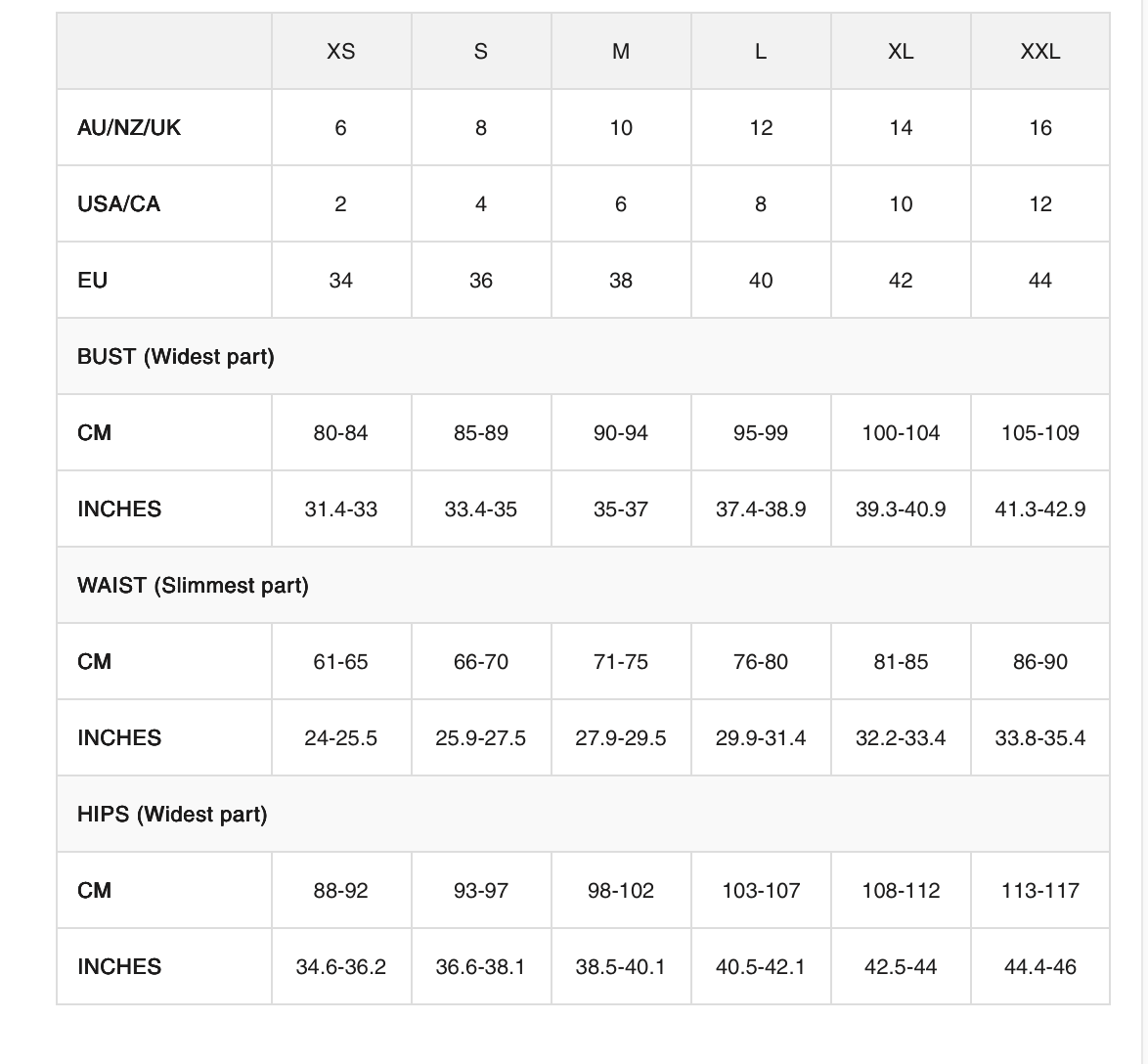1148x1064 pixels.
Task: Select the M size column header
Action: click(x=620, y=51)
